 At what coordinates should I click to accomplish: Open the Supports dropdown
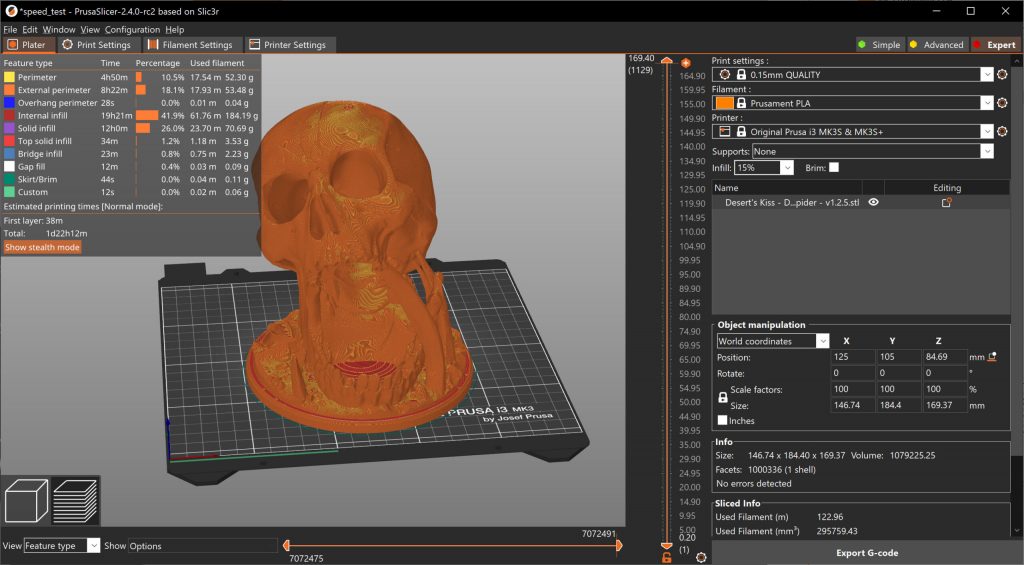coord(987,151)
